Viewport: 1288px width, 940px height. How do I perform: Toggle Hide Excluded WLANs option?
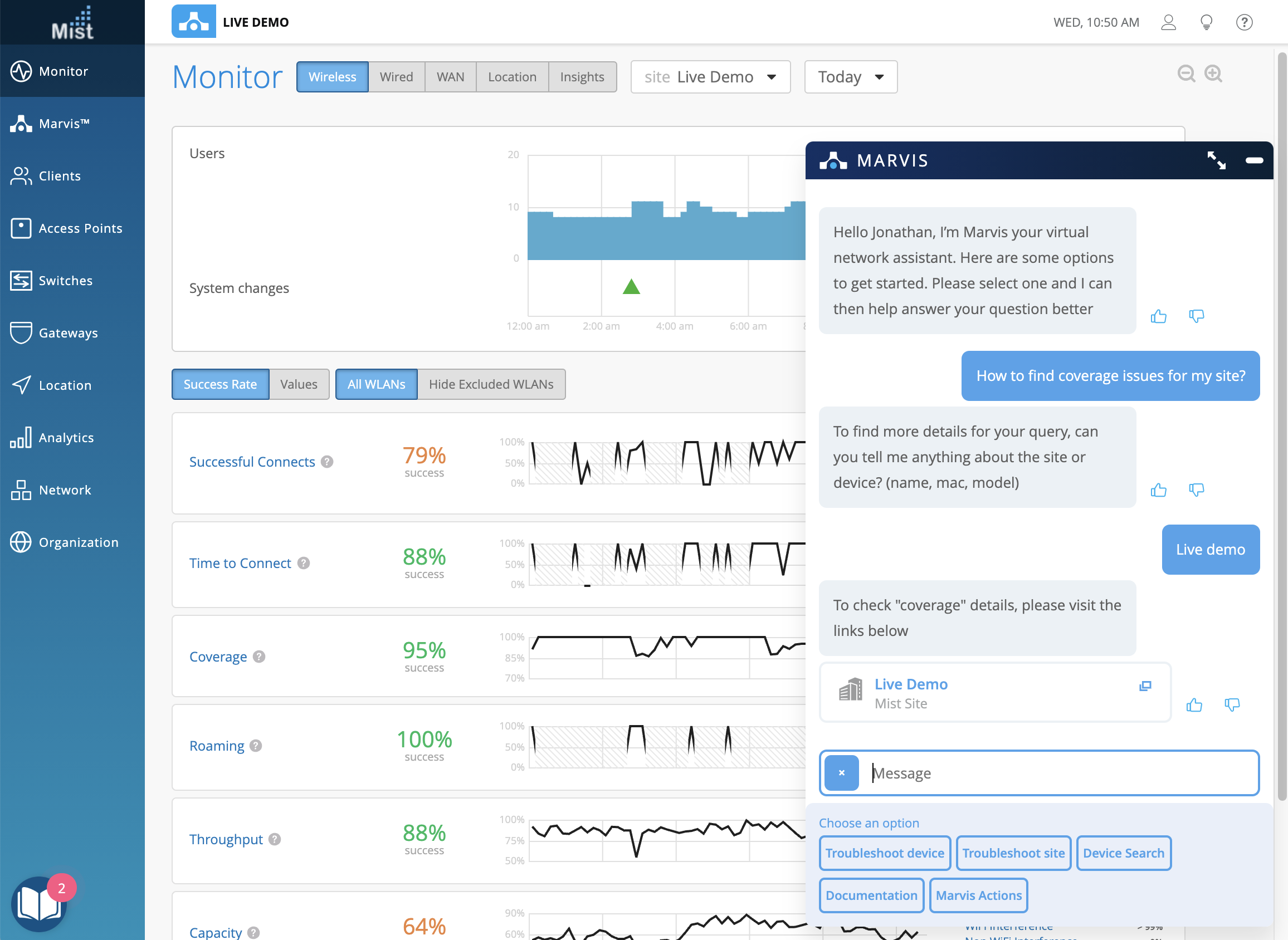[491, 385]
